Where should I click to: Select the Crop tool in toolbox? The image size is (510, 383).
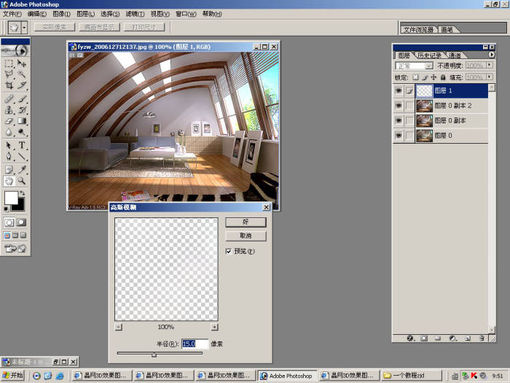(9, 85)
